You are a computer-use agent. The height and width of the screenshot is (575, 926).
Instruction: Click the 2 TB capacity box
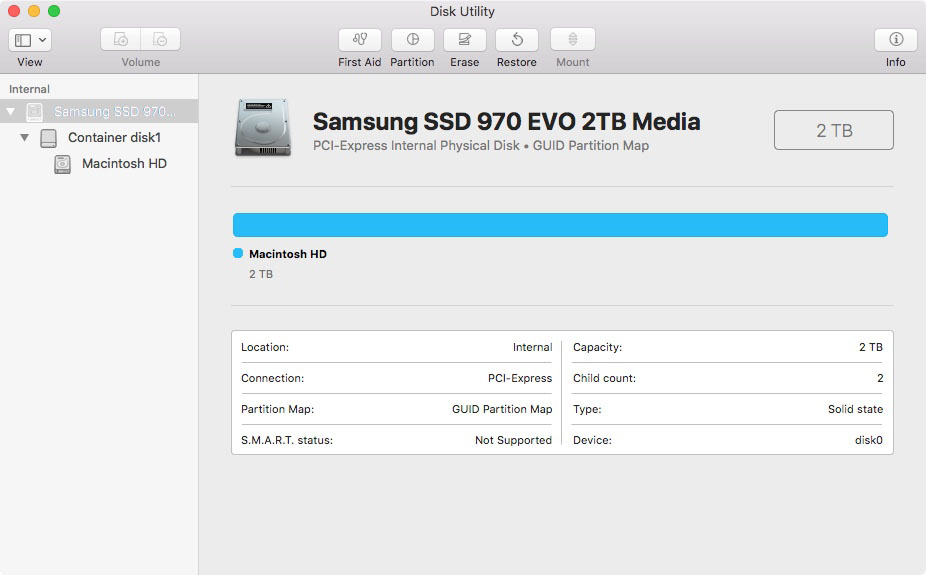(x=833, y=130)
